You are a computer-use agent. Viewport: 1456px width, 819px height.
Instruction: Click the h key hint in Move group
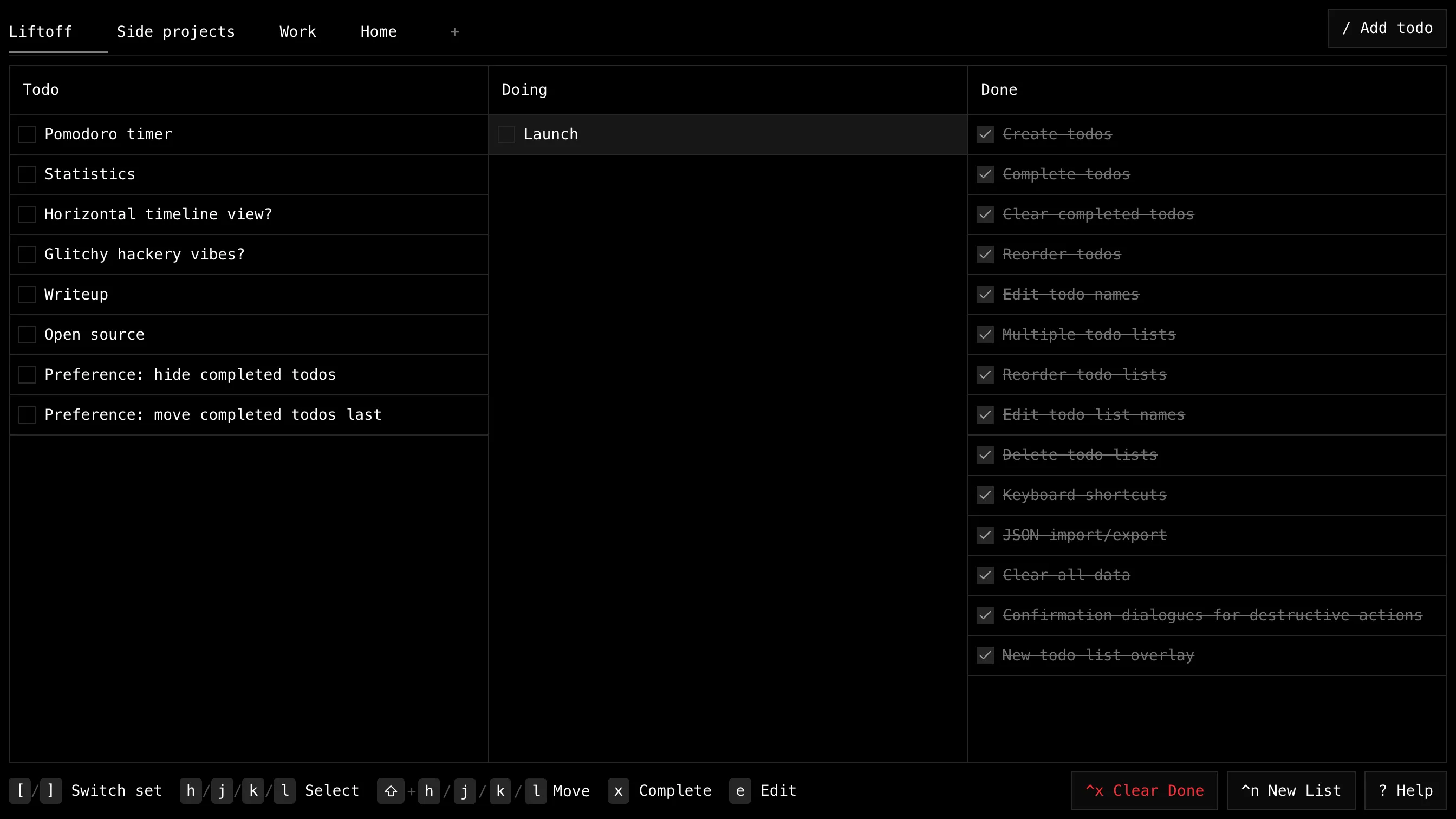429,791
